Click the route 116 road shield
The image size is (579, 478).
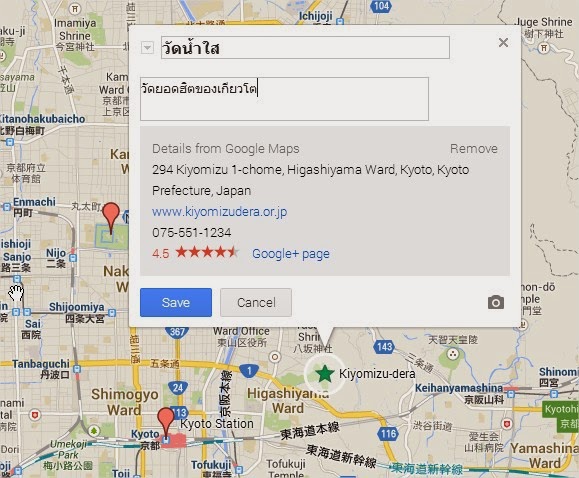pyautogui.click(x=388, y=433)
